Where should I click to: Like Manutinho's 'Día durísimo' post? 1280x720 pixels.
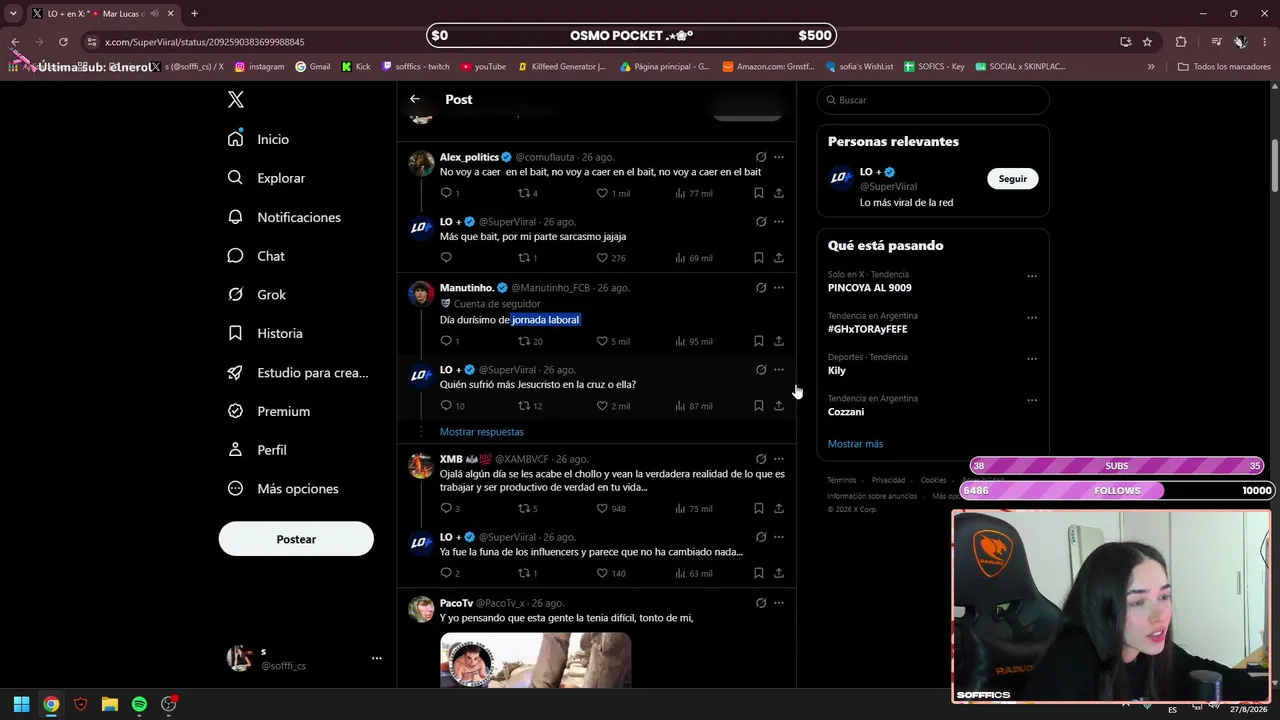click(602, 341)
